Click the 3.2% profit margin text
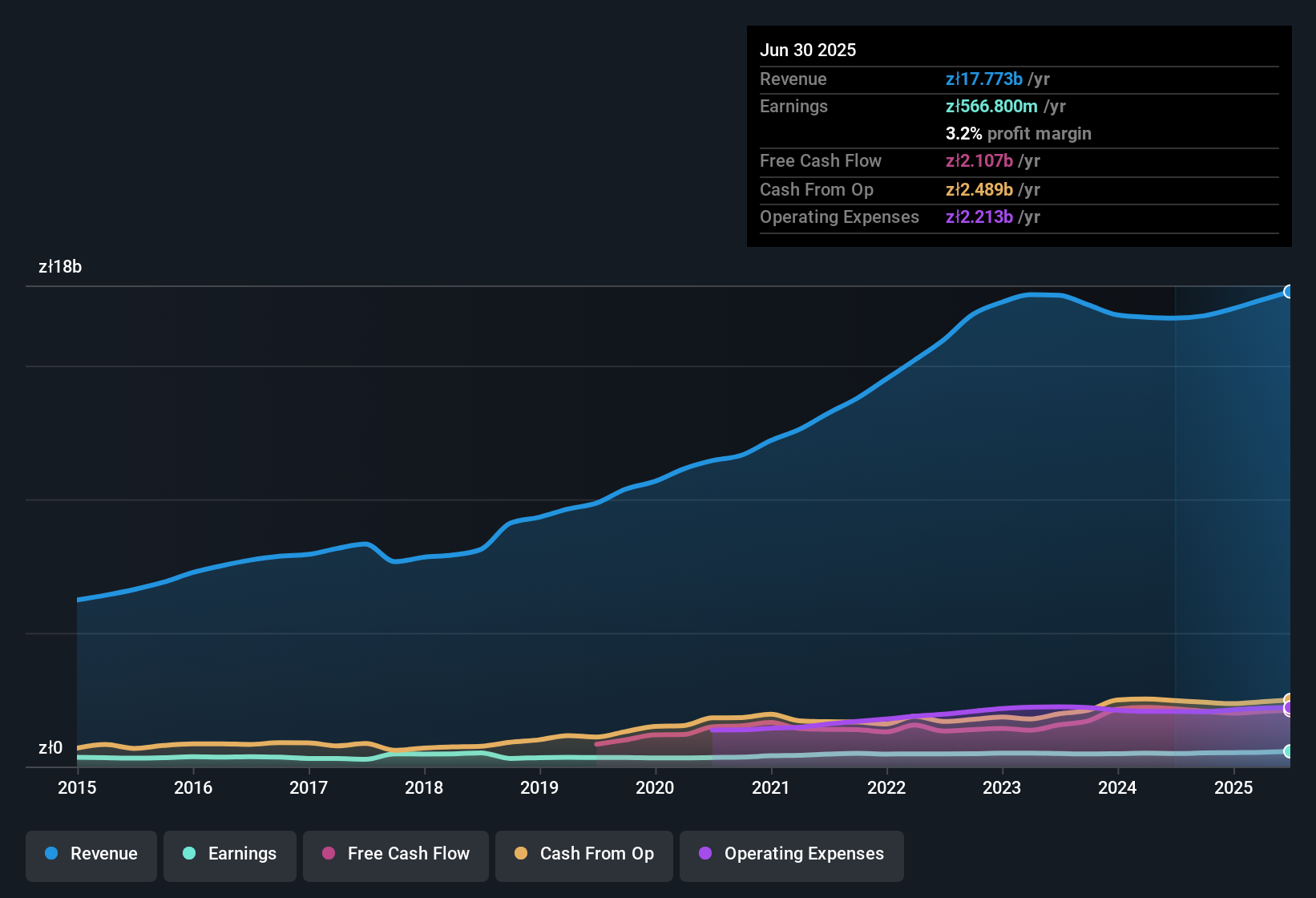 [1018, 134]
